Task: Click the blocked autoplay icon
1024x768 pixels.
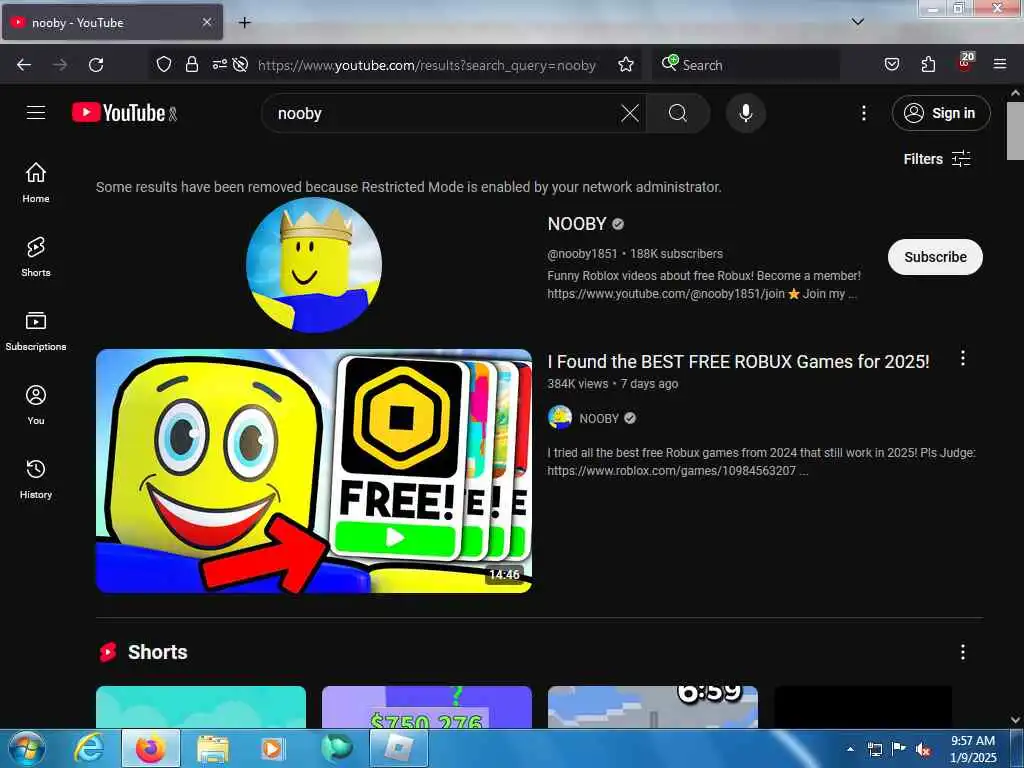Action: [x=240, y=65]
